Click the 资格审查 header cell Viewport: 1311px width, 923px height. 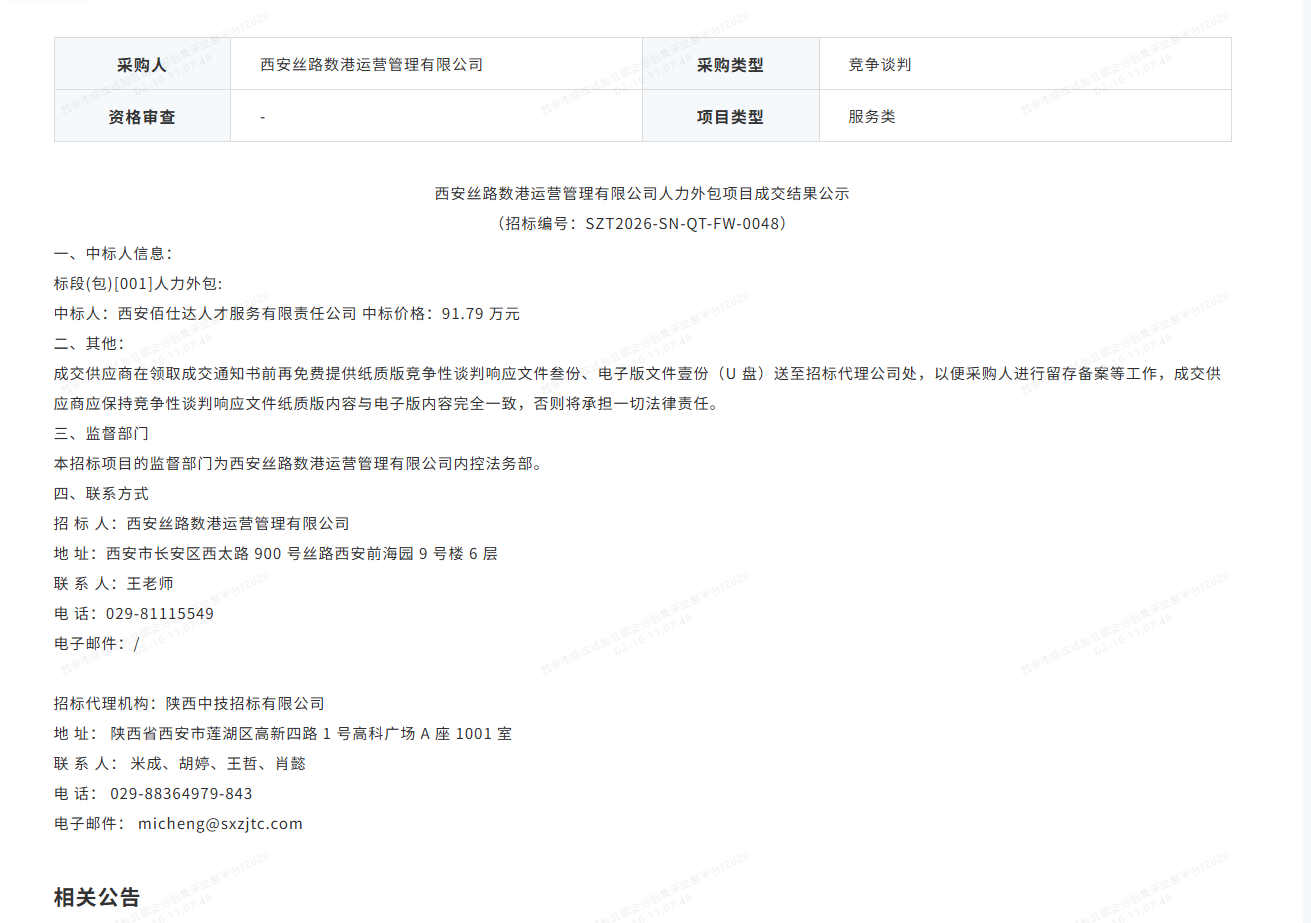pos(141,117)
